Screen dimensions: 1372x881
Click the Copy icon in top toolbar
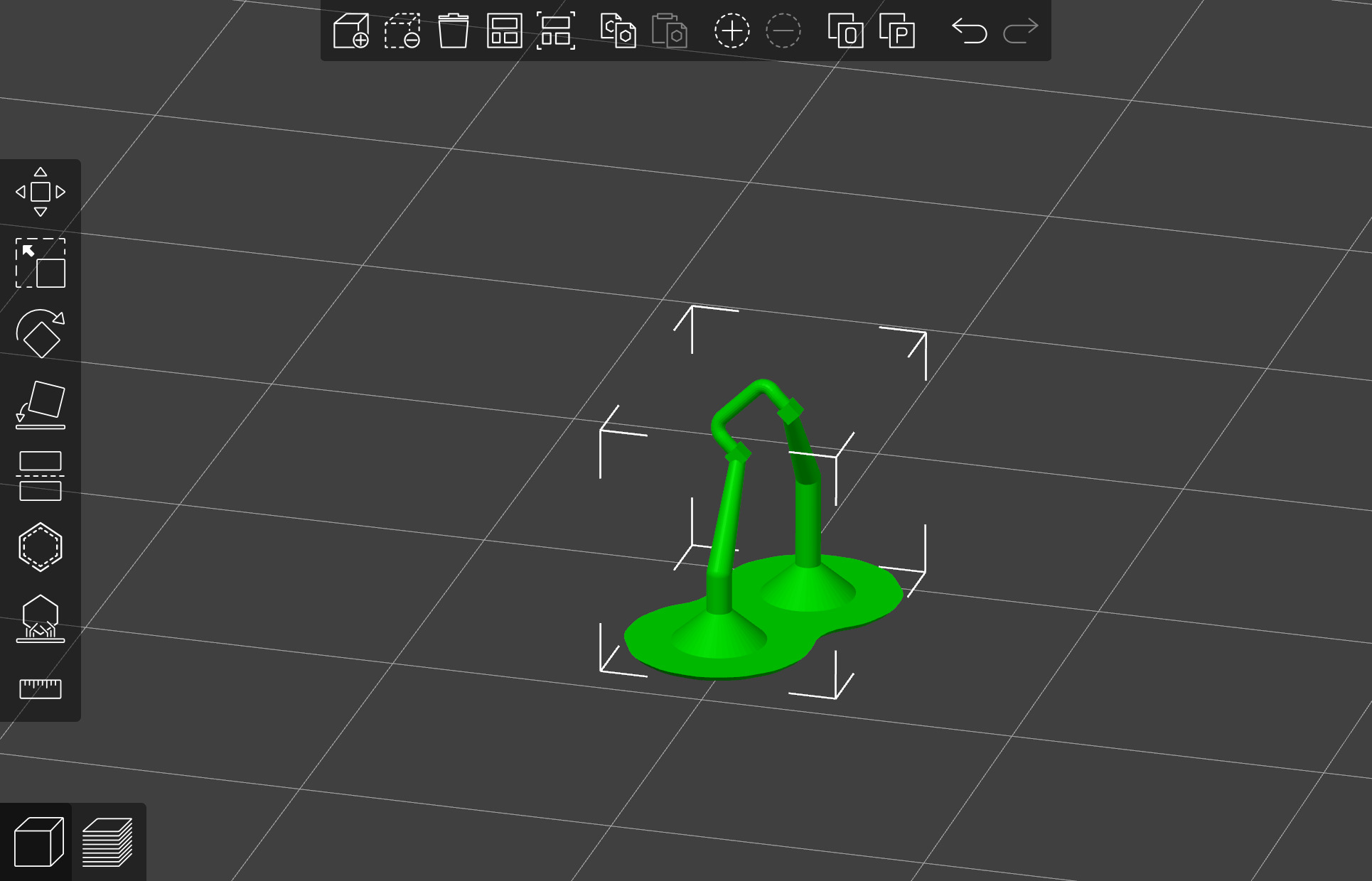coord(618,31)
